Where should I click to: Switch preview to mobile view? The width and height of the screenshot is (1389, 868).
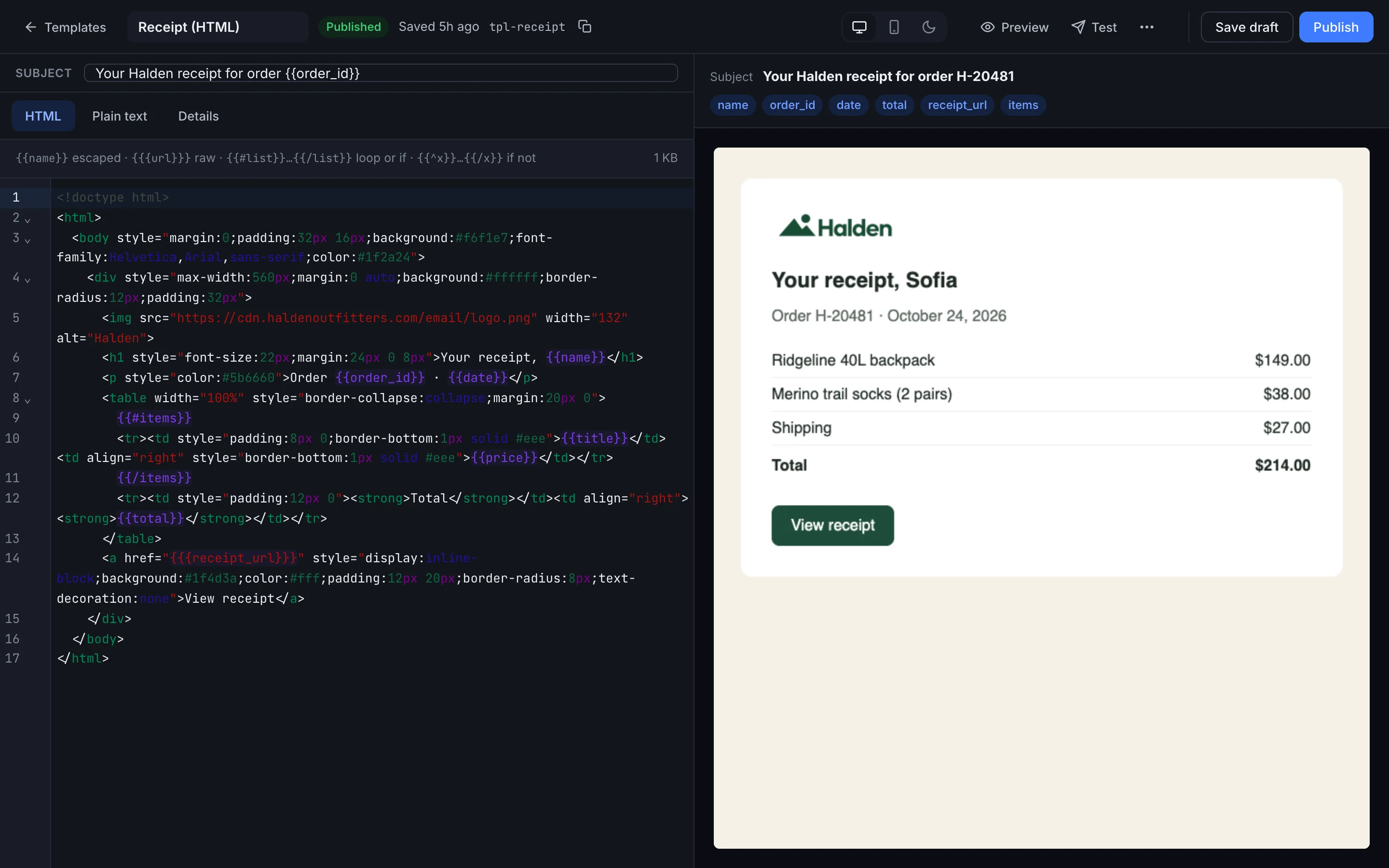894,27
